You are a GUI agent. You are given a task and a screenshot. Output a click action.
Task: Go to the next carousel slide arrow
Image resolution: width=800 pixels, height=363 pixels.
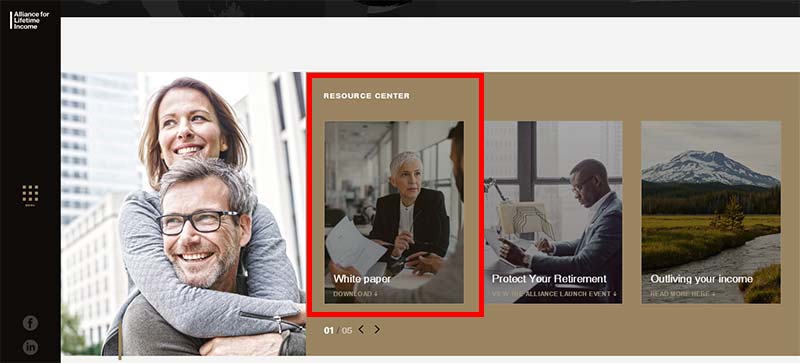tap(377, 329)
